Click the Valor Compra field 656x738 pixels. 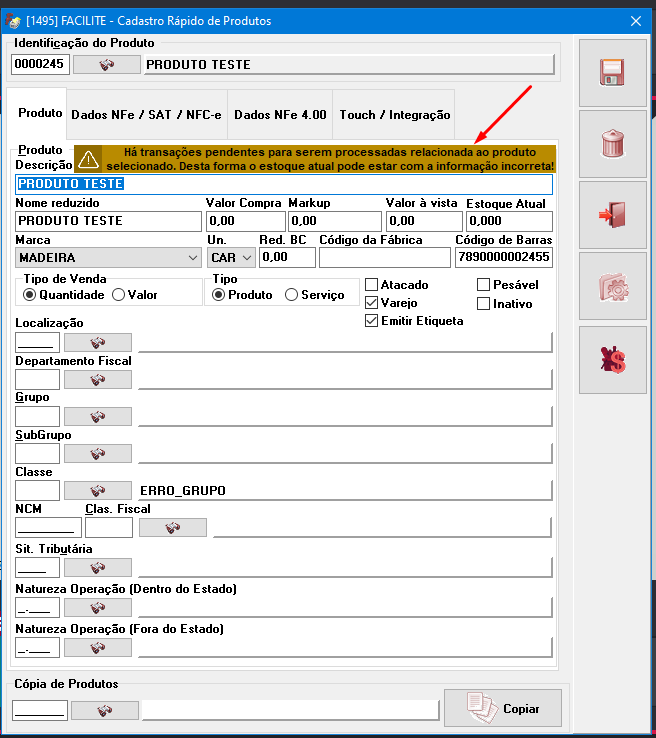246,221
